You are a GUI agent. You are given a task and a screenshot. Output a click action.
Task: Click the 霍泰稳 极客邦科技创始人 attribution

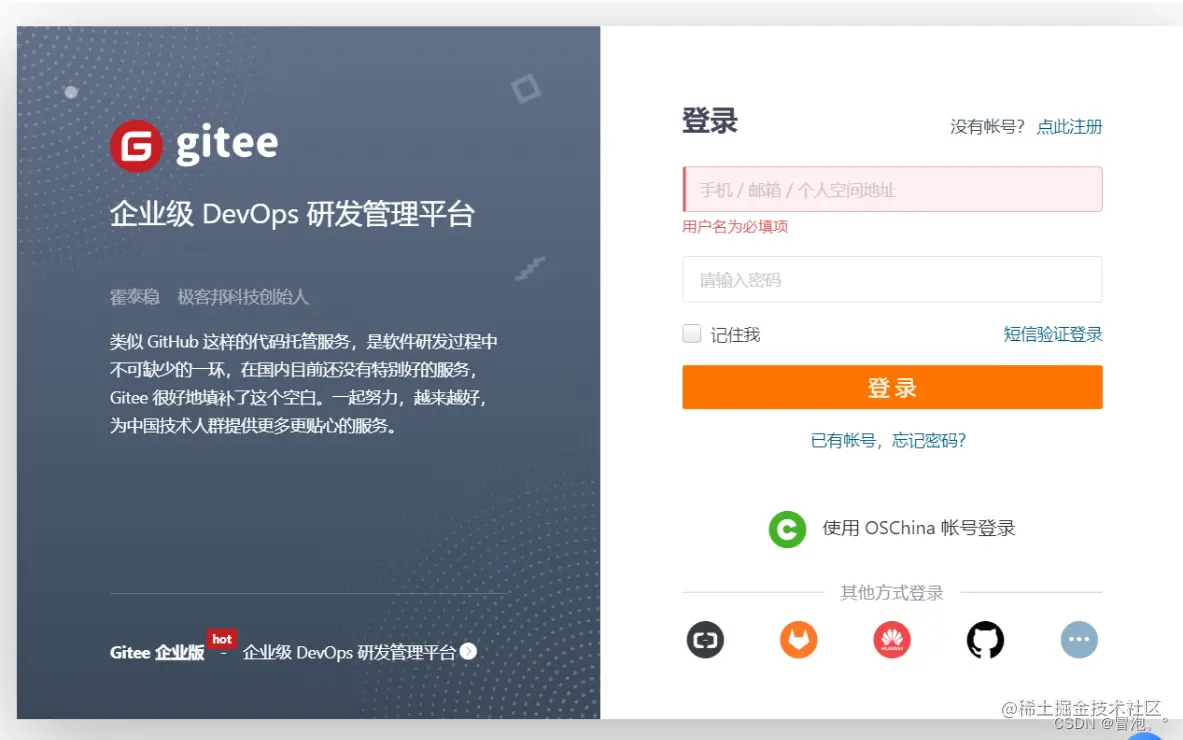click(x=209, y=297)
